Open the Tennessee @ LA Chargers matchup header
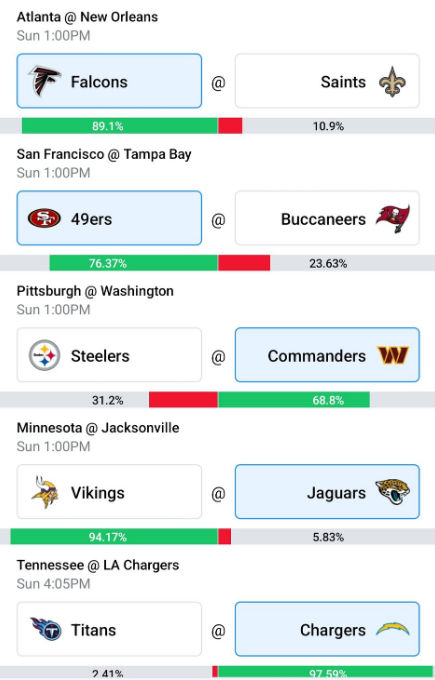435x680 pixels. tap(98, 565)
